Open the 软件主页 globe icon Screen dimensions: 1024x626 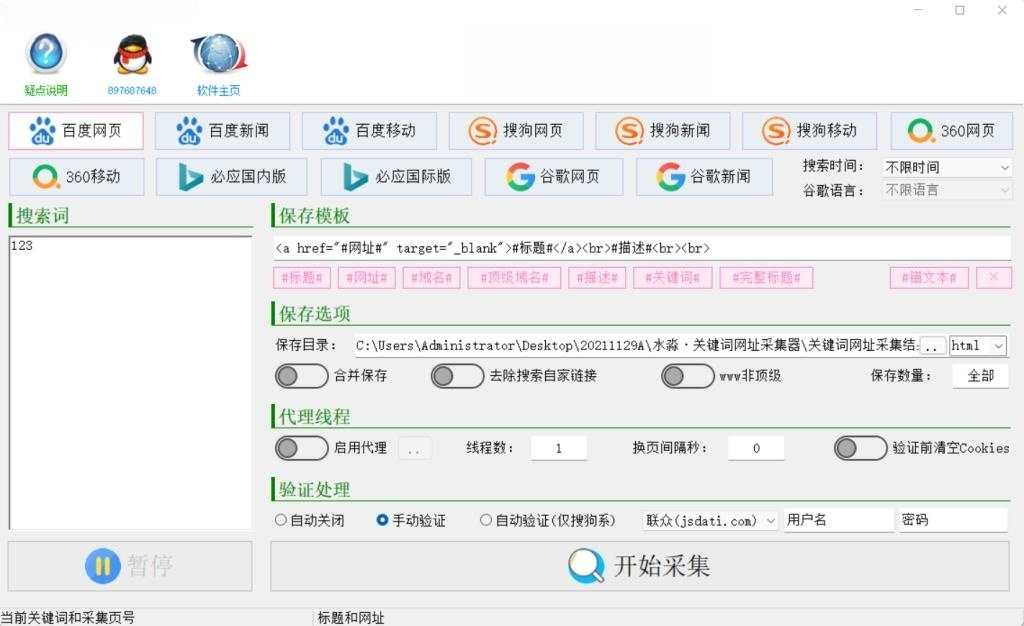(x=218, y=54)
